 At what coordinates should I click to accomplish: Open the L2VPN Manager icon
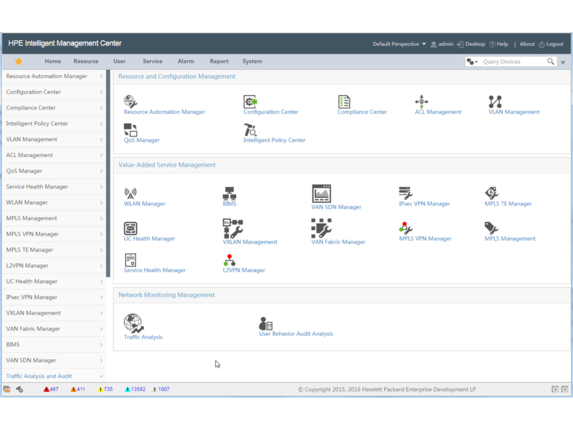coord(229,260)
